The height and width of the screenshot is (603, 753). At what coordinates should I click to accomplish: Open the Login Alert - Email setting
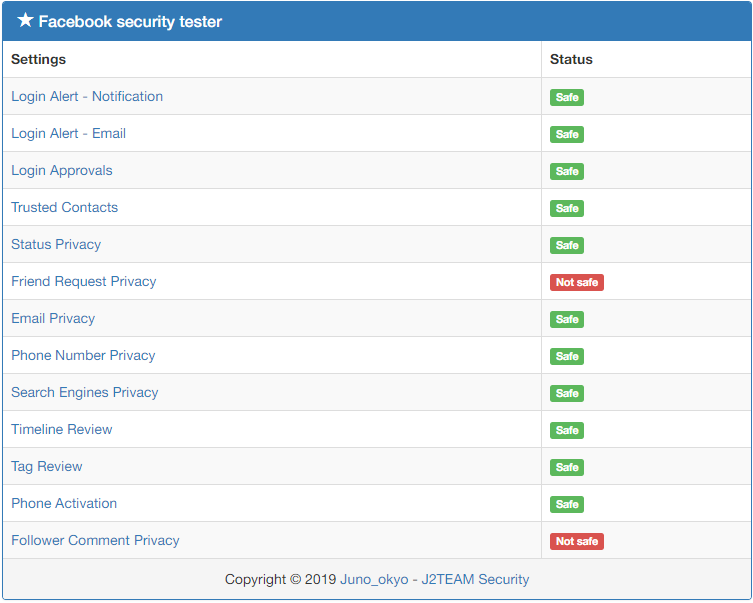(x=69, y=133)
